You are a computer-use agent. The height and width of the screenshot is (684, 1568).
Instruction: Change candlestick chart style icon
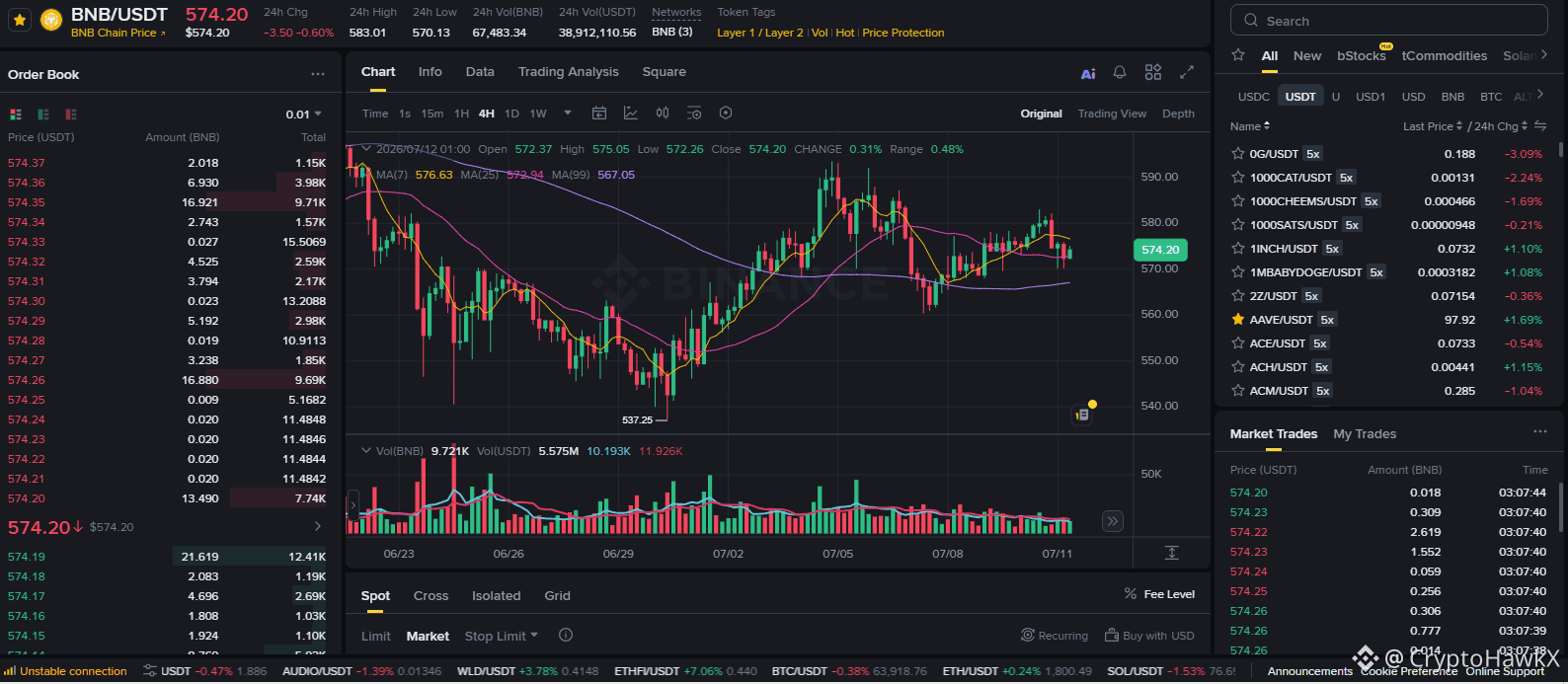click(663, 114)
